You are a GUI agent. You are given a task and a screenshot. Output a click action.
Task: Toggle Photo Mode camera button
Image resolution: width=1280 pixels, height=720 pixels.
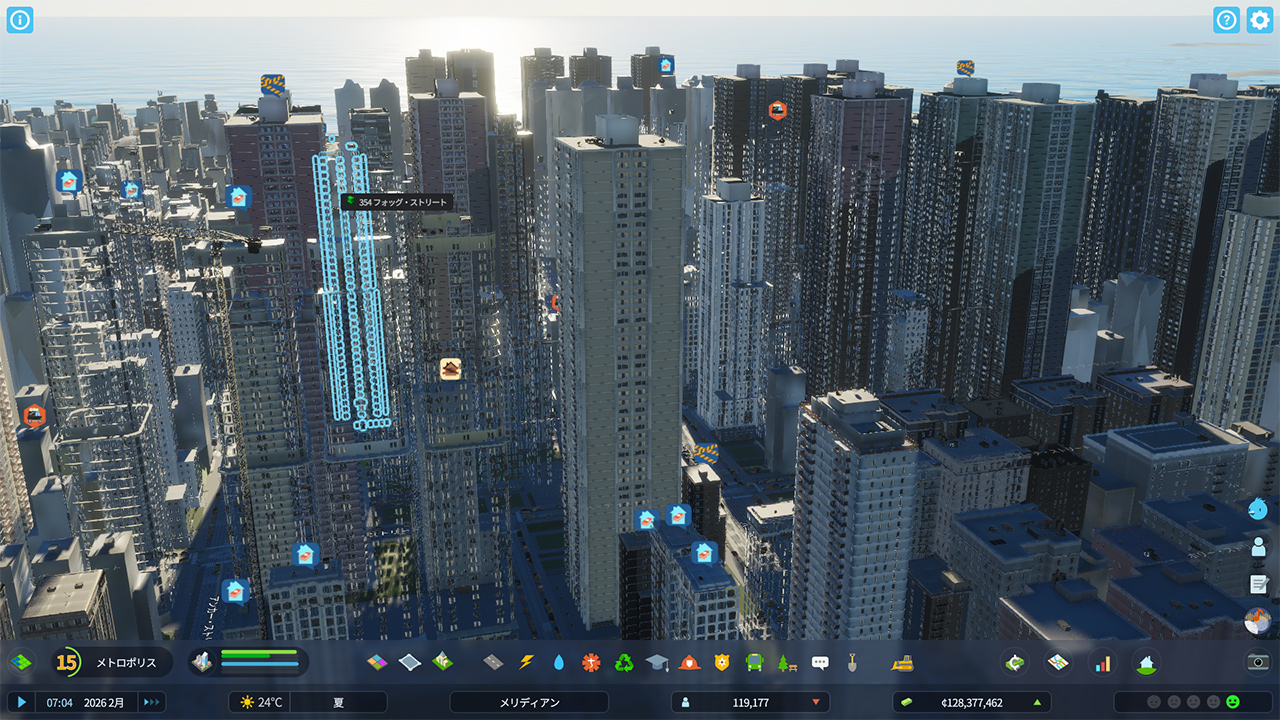click(x=1258, y=662)
